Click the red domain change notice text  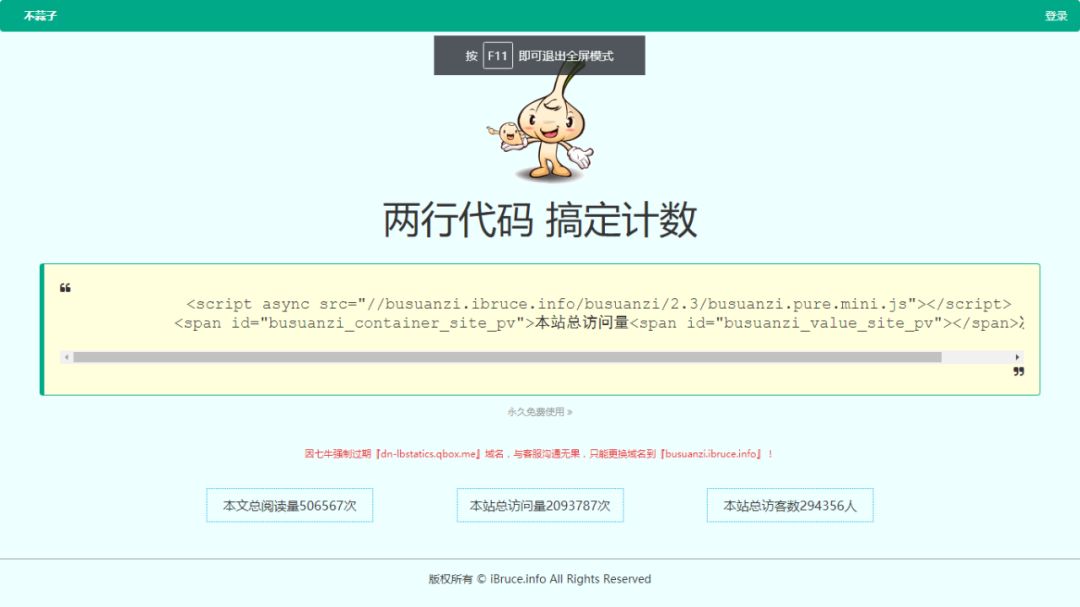coord(539,454)
